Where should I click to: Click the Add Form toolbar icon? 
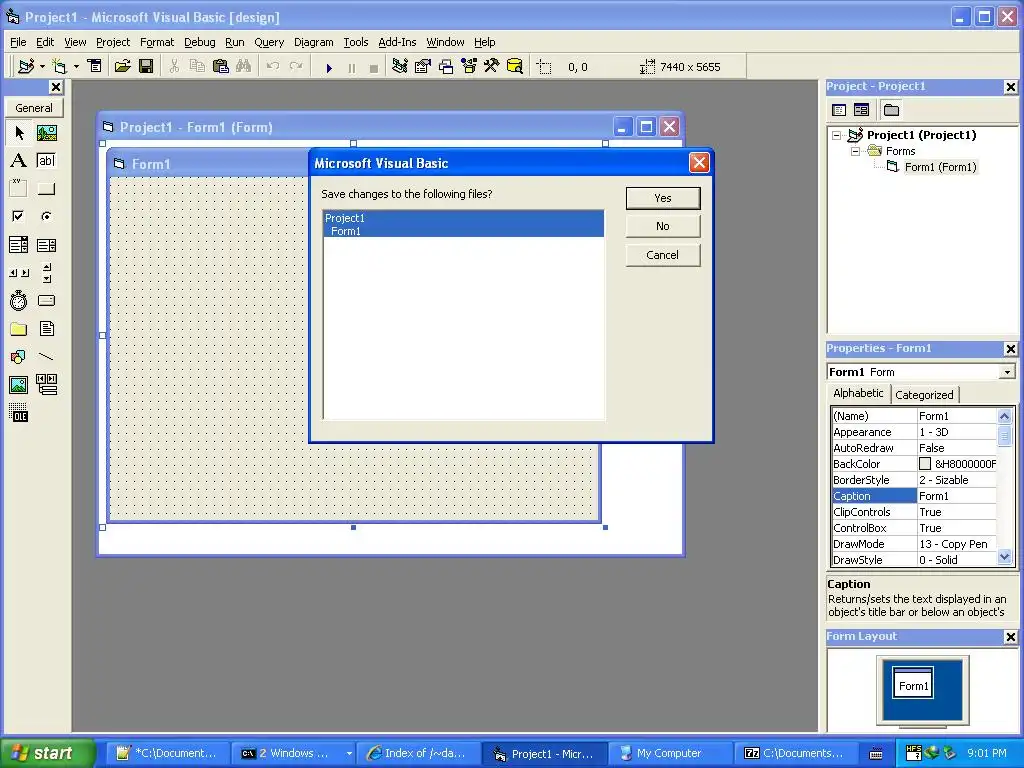point(59,67)
